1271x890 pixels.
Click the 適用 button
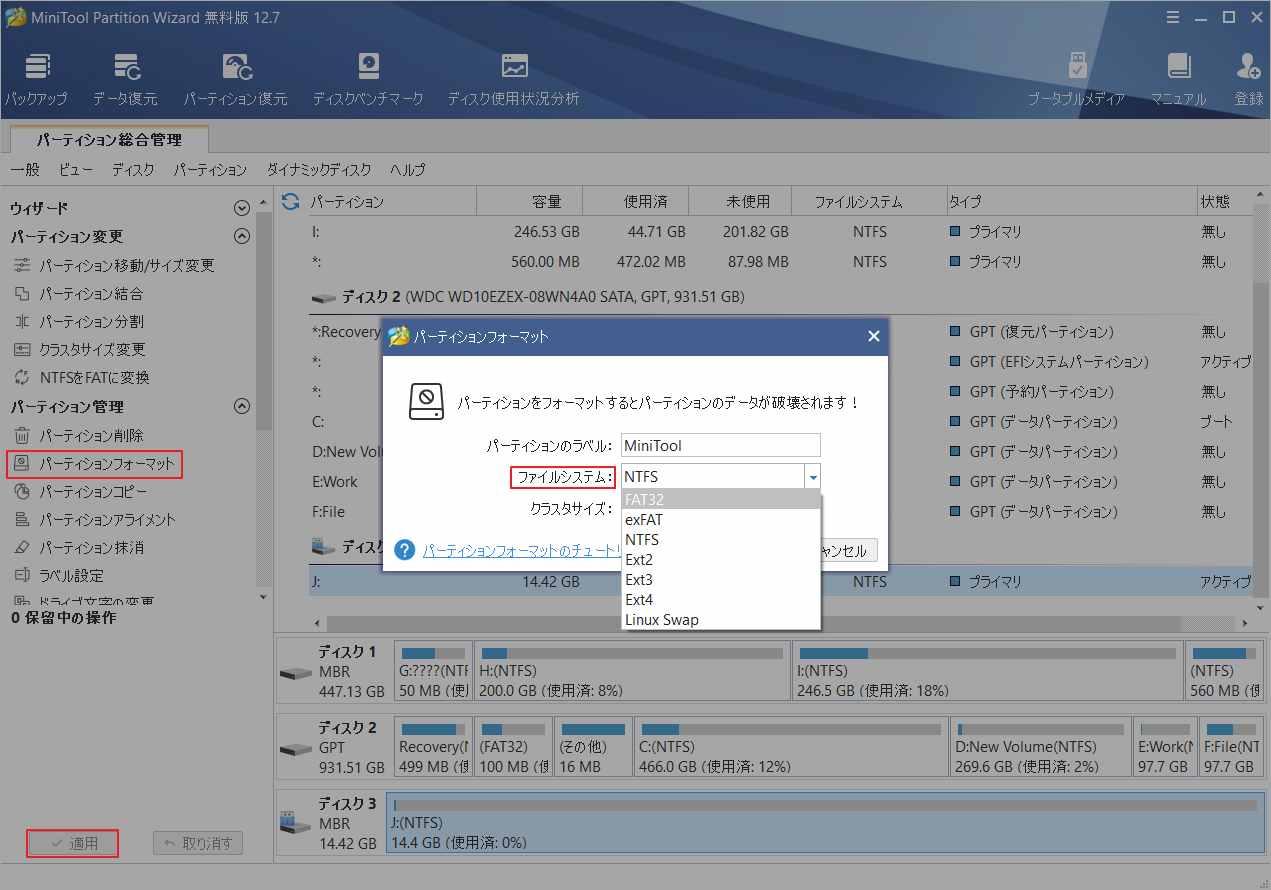point(72,843)
